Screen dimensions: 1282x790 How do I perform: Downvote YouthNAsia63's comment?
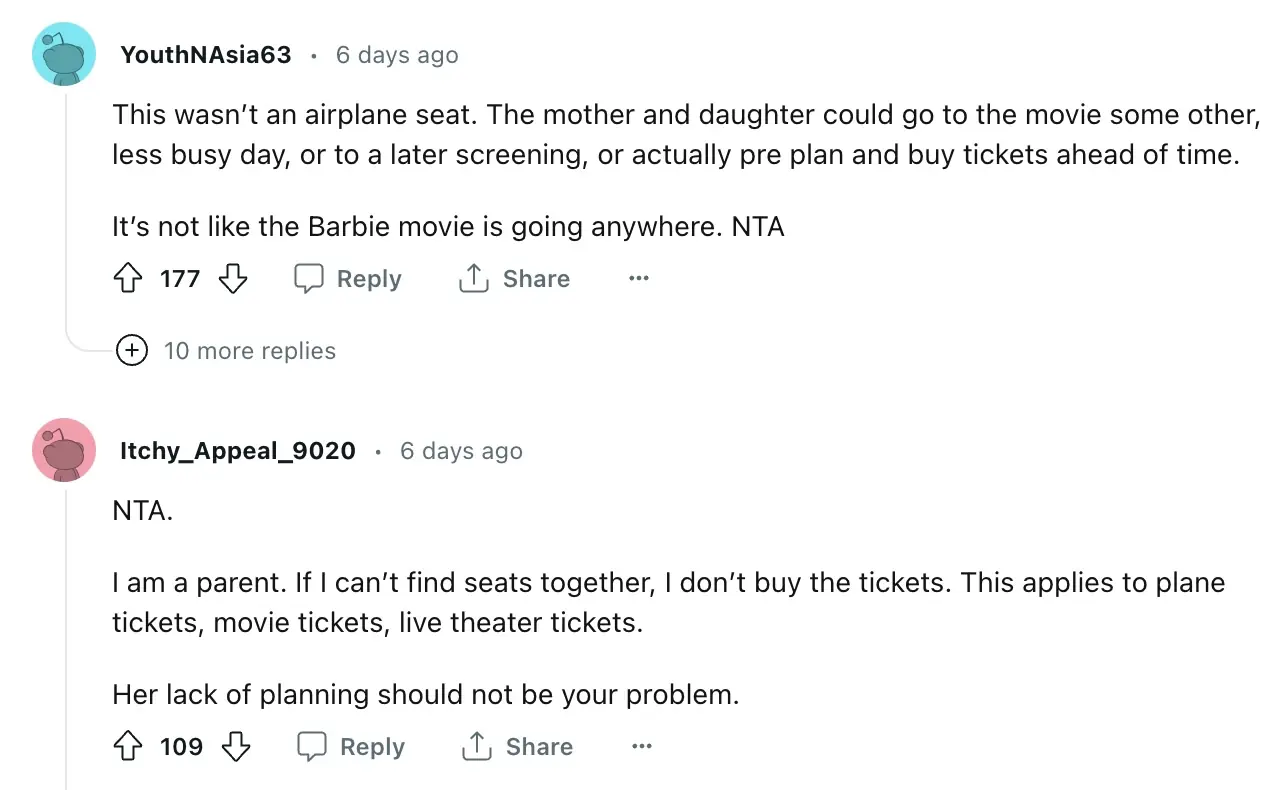232,279
